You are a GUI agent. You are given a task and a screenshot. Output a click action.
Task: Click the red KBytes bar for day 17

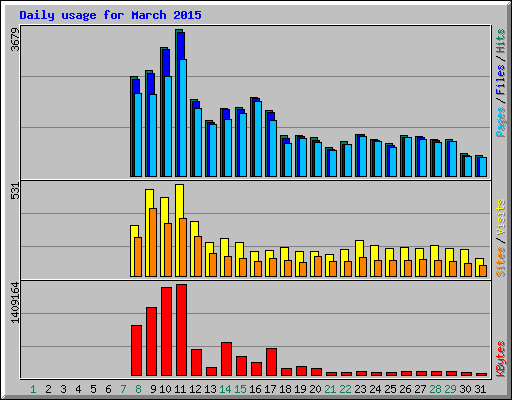(x=272, y=362)
